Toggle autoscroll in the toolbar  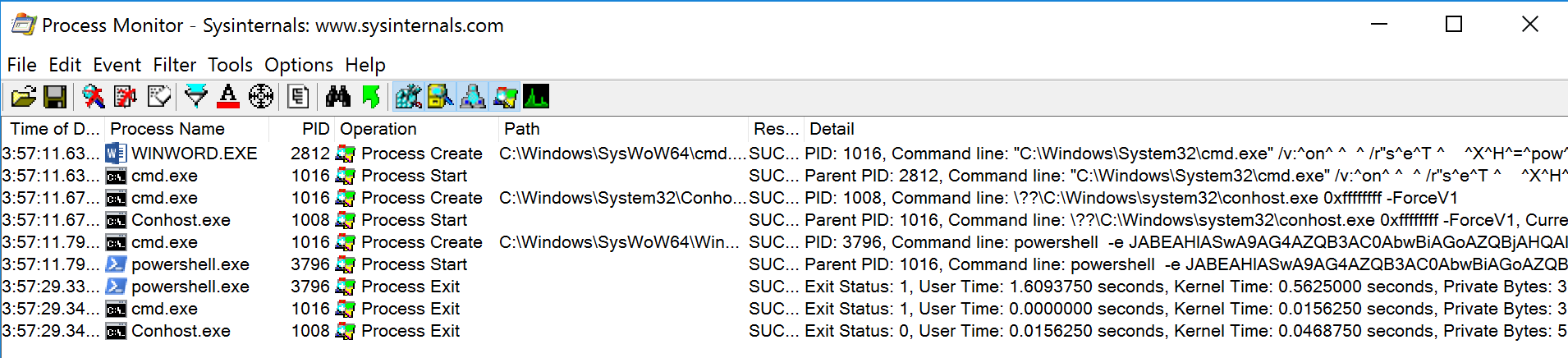coord(126,97)
